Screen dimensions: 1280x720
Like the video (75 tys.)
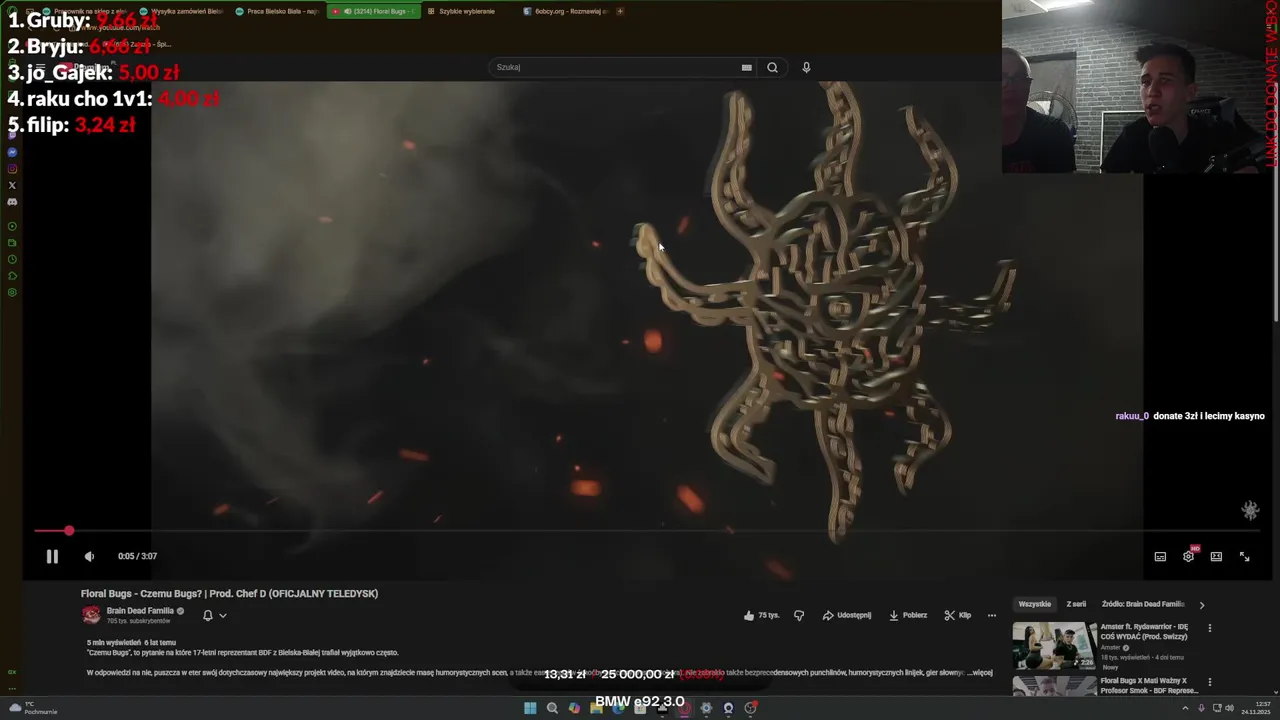(761, 615)
